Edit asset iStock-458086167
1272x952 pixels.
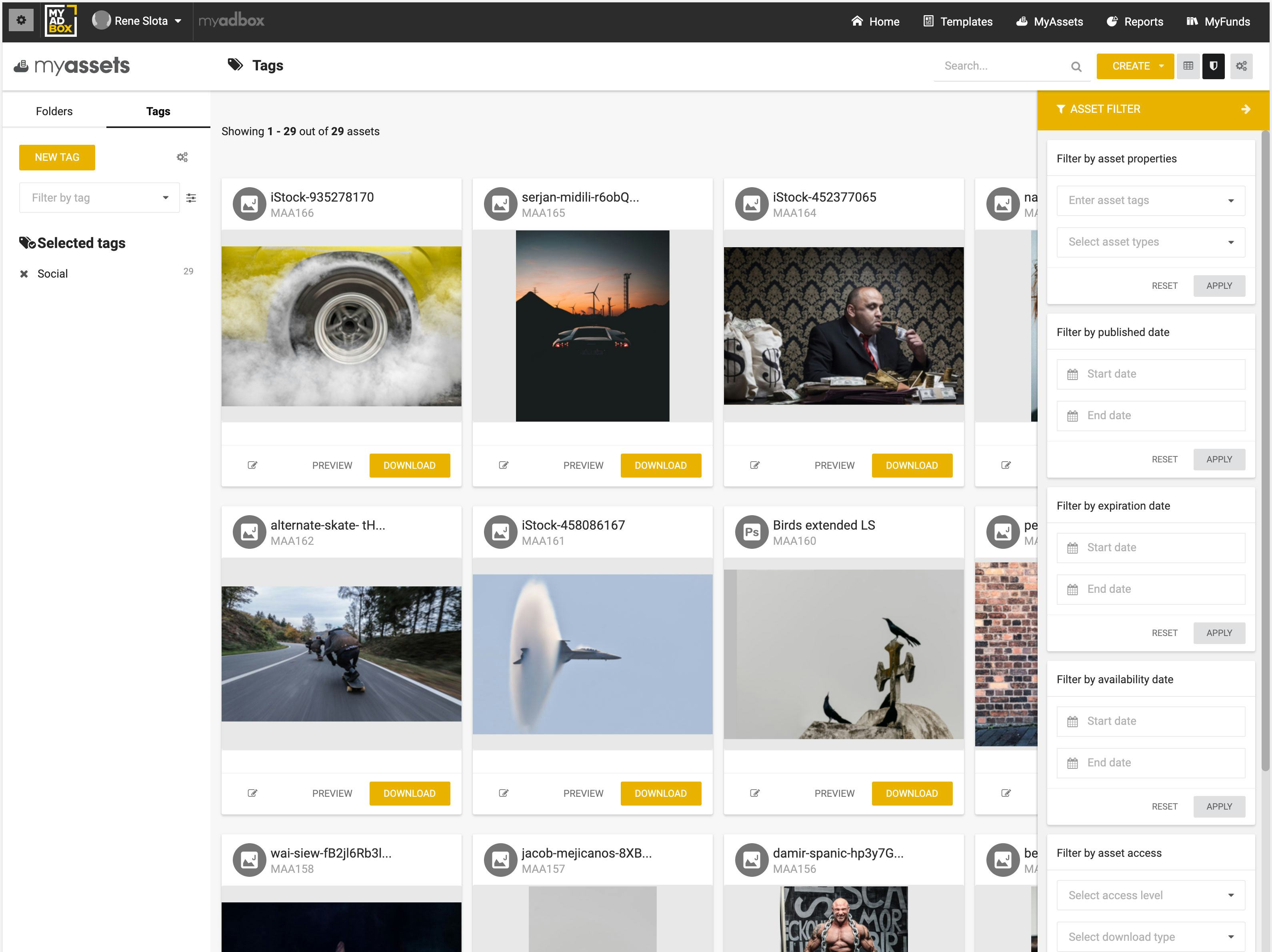pyautogui.click(x=503, y=793)
